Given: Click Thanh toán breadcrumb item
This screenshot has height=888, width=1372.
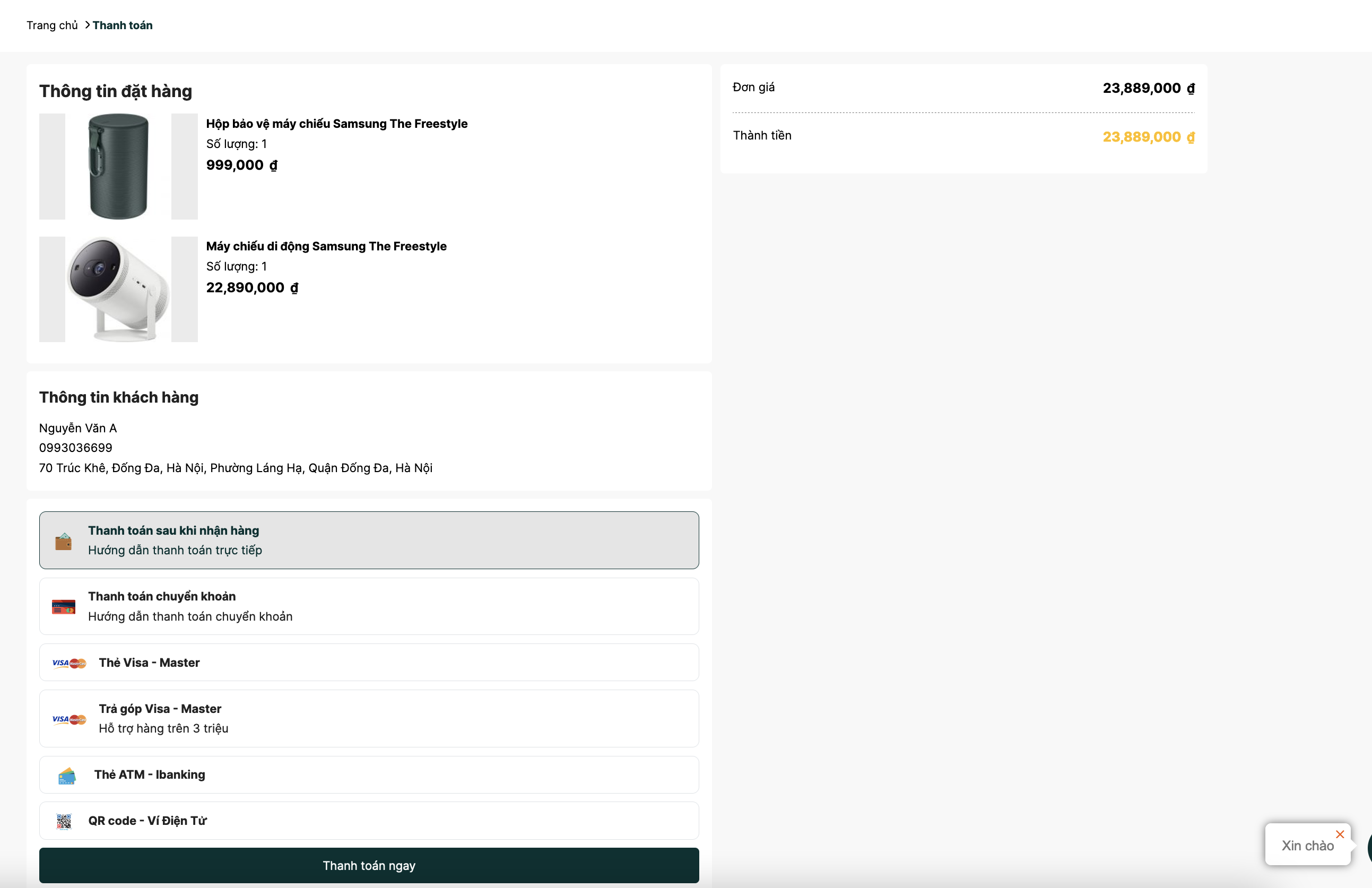Looking at the screenshot, I should [122, 25].
